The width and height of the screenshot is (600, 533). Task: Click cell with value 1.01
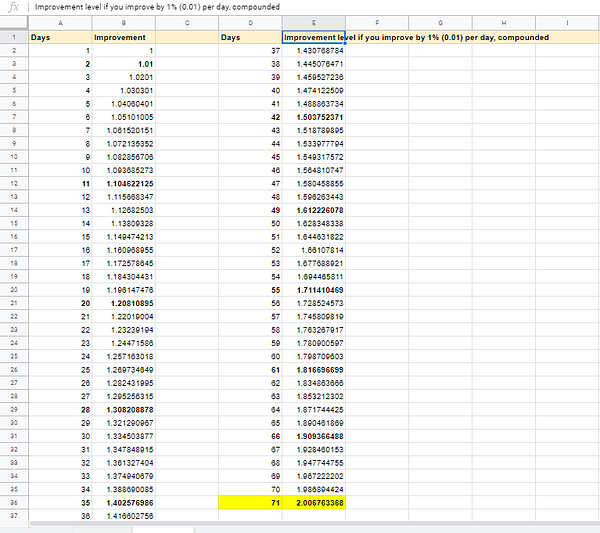click(x=124, y=64)
